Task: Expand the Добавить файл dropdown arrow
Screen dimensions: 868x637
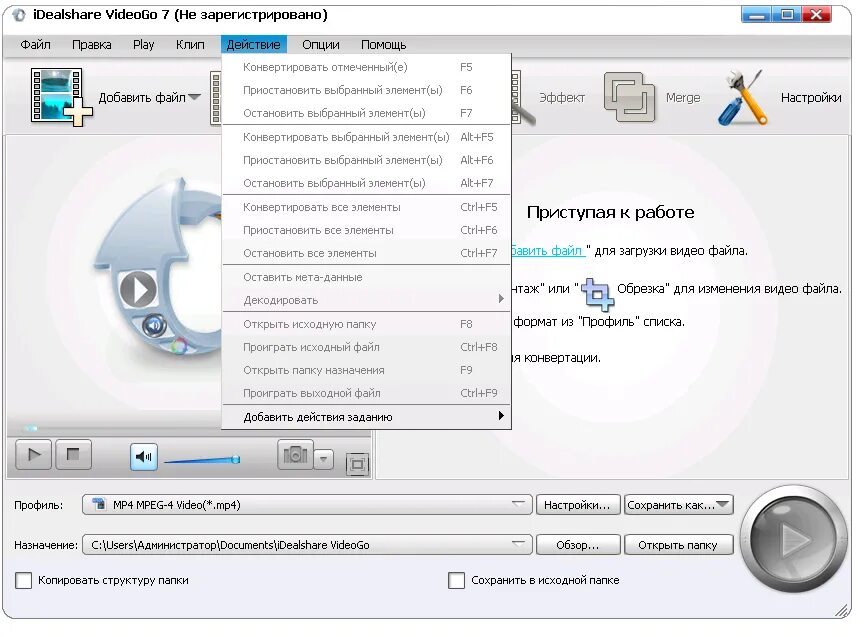Action: [194, 97]
